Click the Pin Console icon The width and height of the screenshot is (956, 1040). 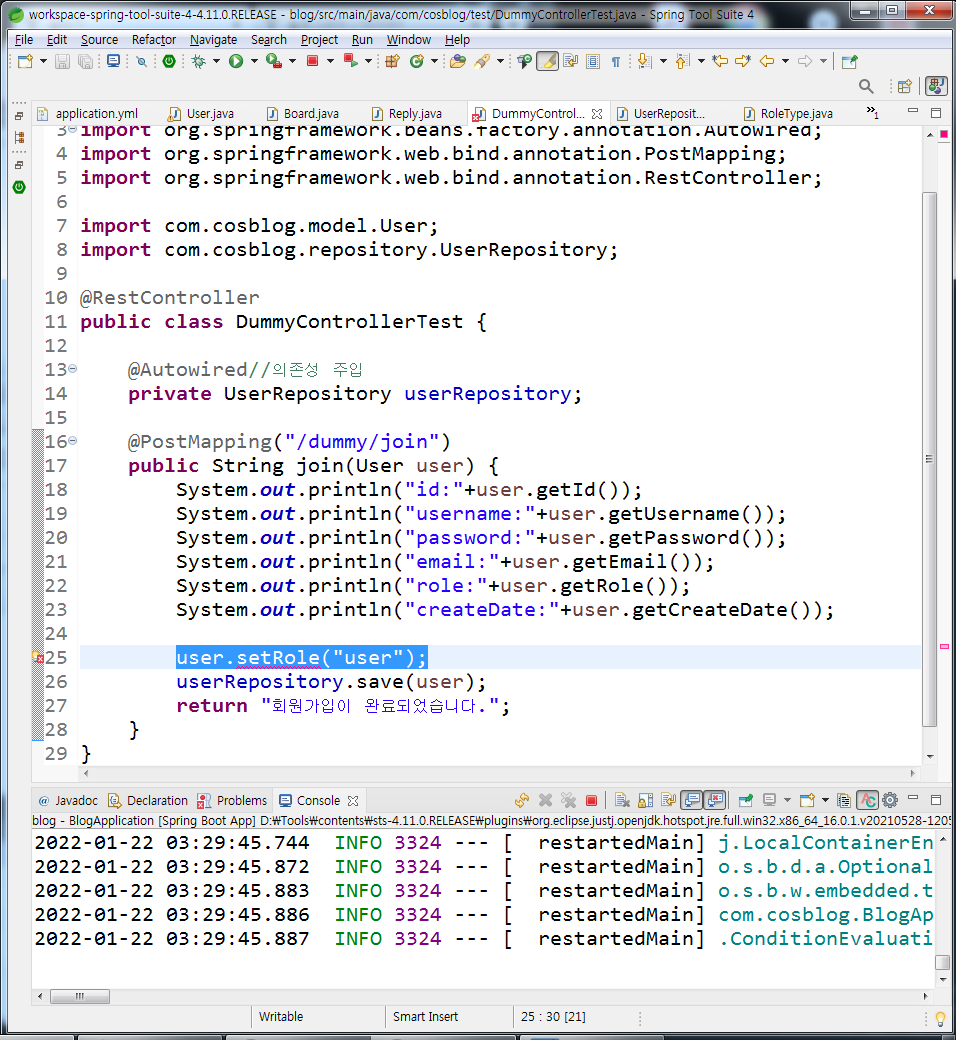click(746, 801)
